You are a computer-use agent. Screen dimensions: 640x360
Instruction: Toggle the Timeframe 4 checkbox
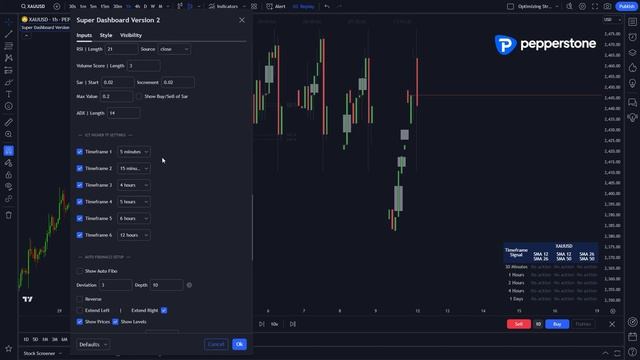coord(80,202)
